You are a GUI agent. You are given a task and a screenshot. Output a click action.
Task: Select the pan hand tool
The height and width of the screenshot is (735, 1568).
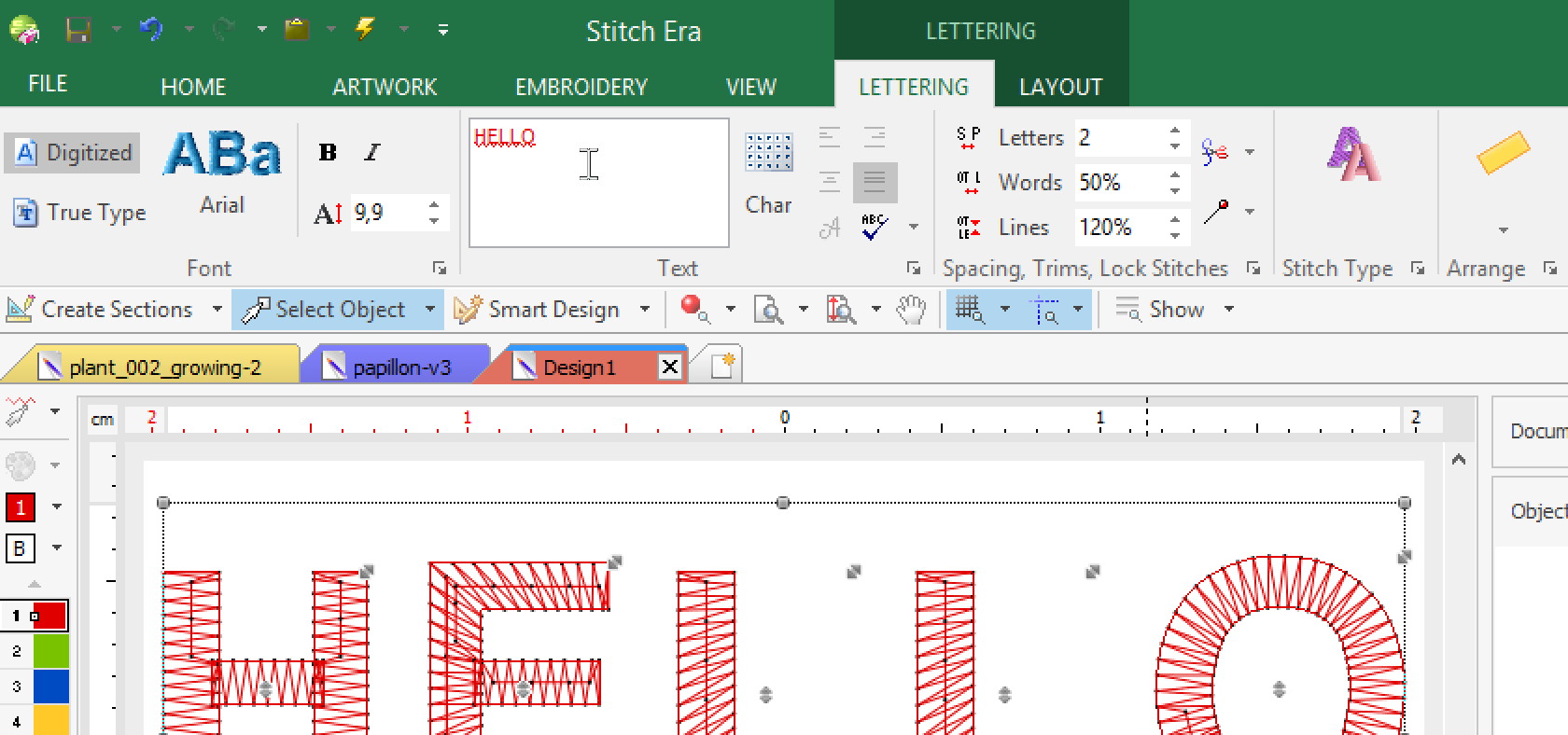pyautogui.click(x=911, y=310)
